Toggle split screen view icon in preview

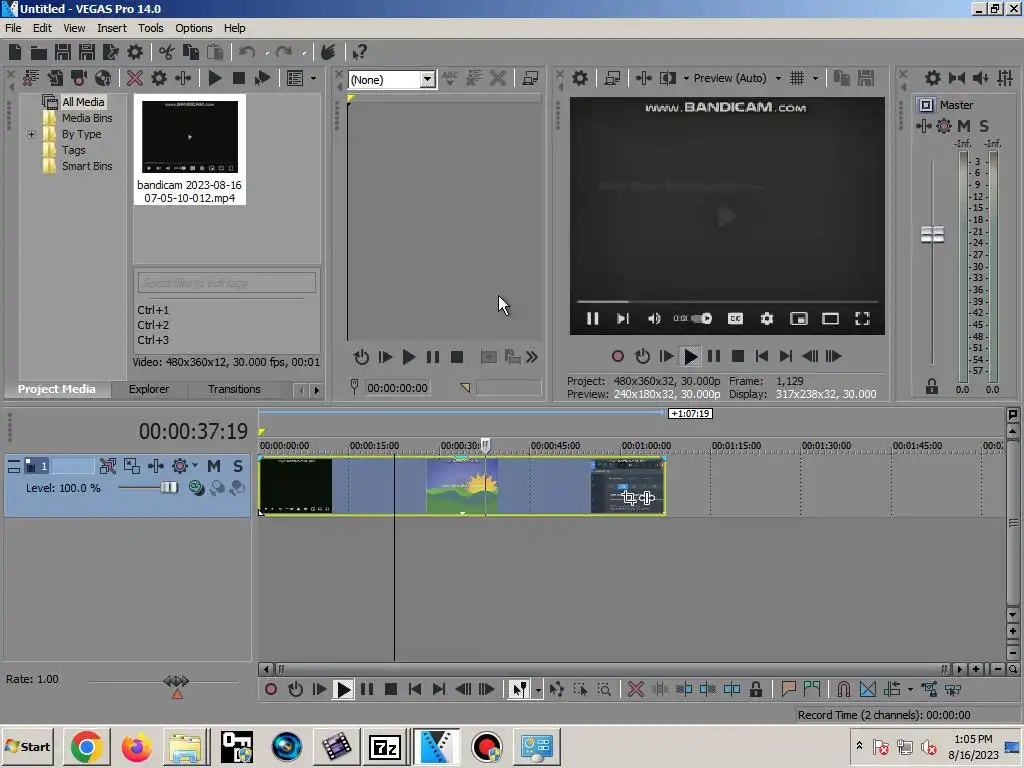tap(668, 78)
